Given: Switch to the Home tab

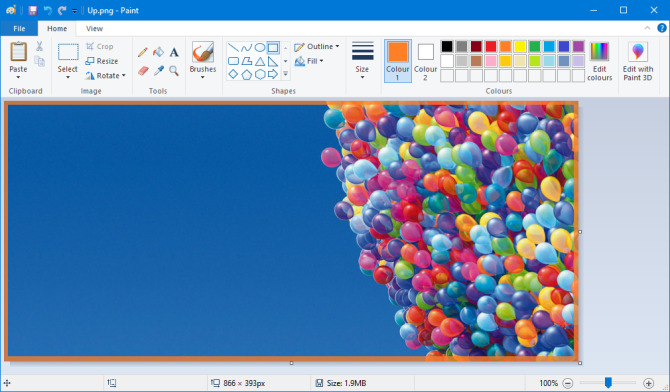Looking at the screenshot, I should click(x=57, y=28).
